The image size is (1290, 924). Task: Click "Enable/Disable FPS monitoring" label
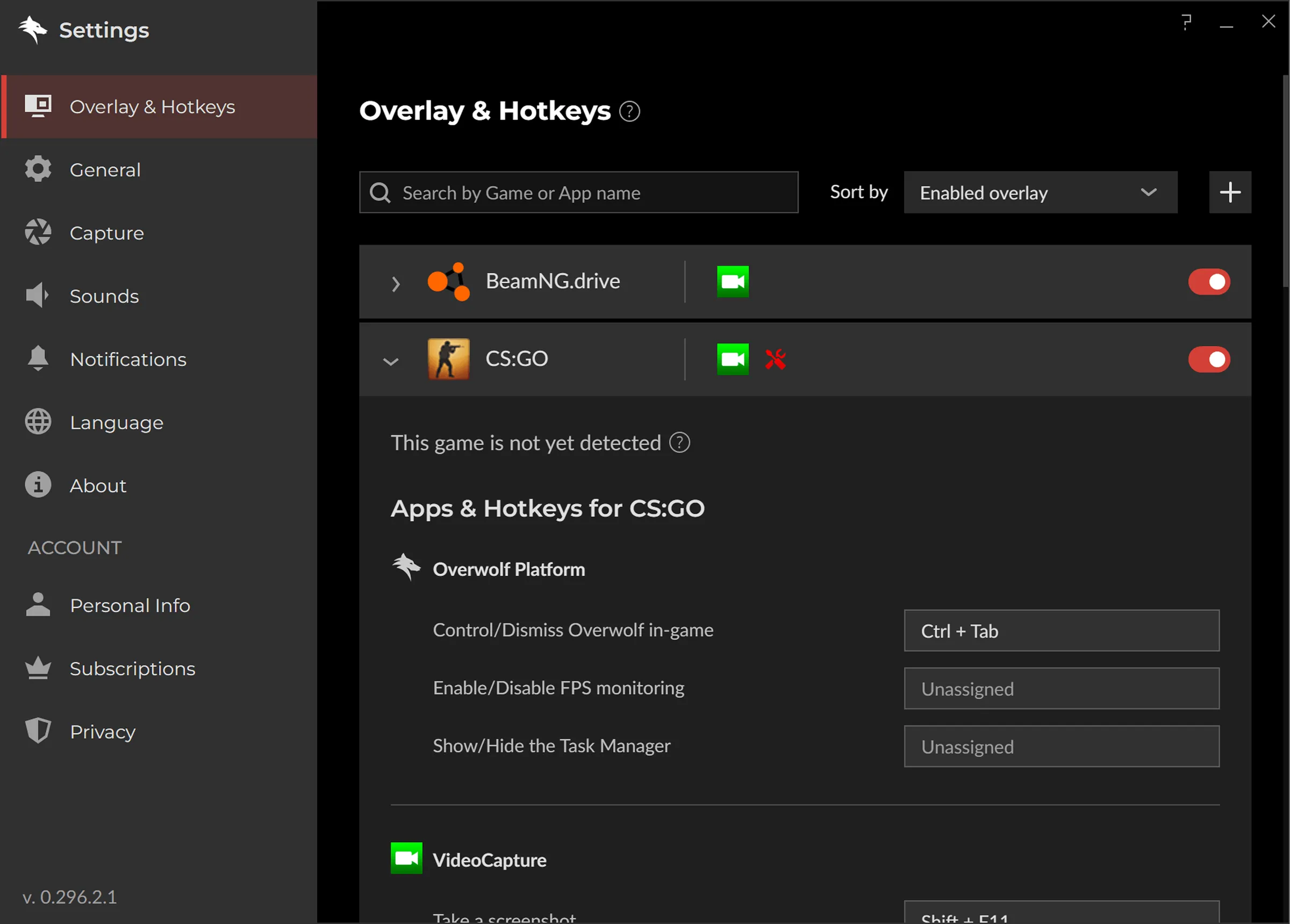tap(558, 689)
